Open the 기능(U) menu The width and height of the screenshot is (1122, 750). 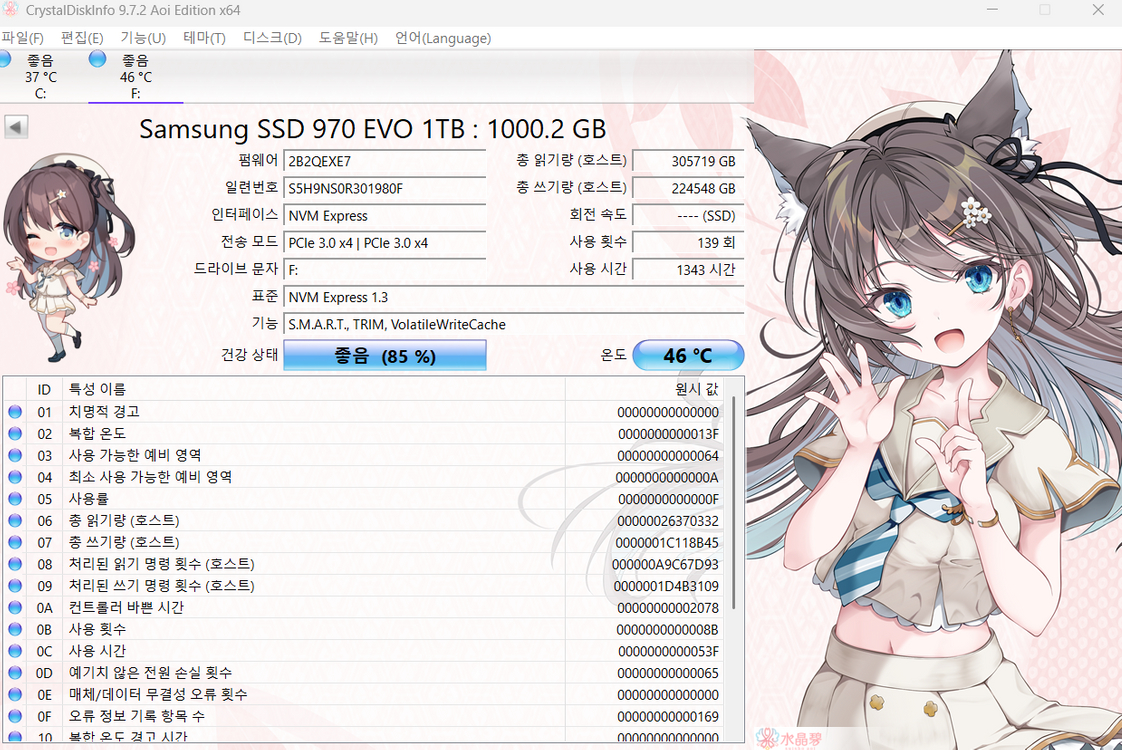point(139,38)
